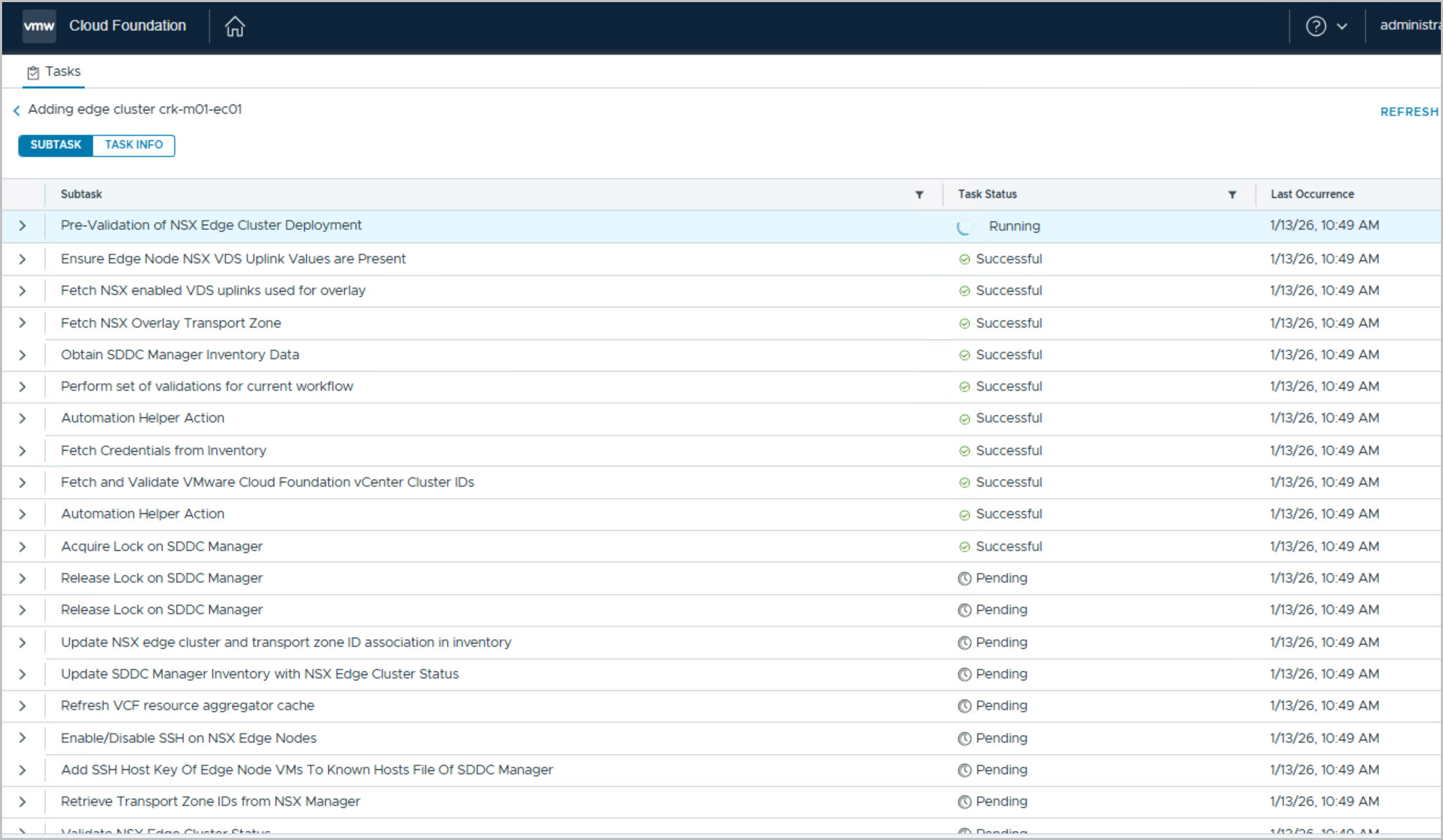This screenshot has height=840, width=1443.
Task: Open the Tasks tab
Action: [62, 72]
